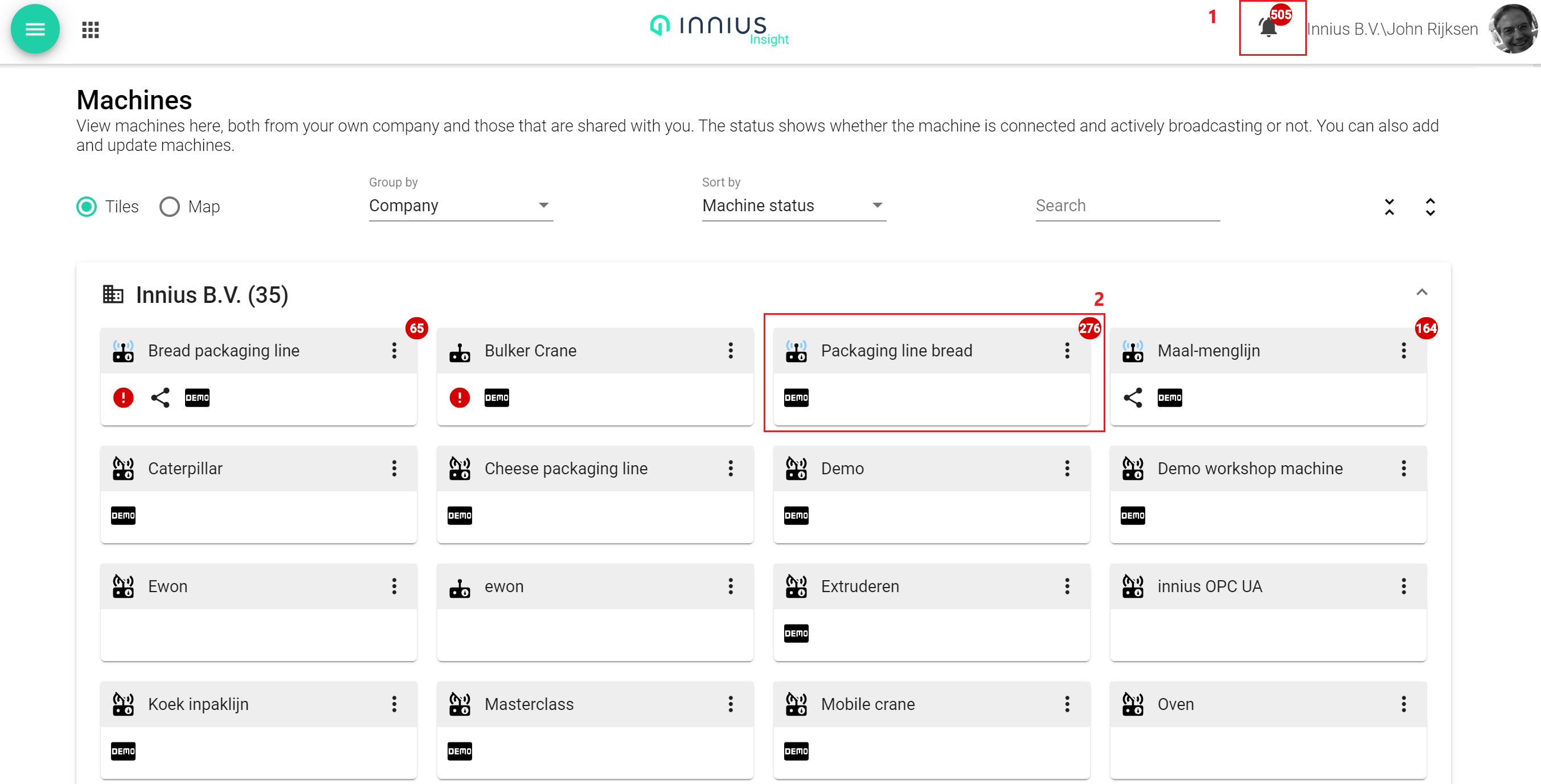The width and height of the screenshot is (1541, 784).
Task: Click the Innius B.V.\John Rijksen user name
Action: 1392,28
